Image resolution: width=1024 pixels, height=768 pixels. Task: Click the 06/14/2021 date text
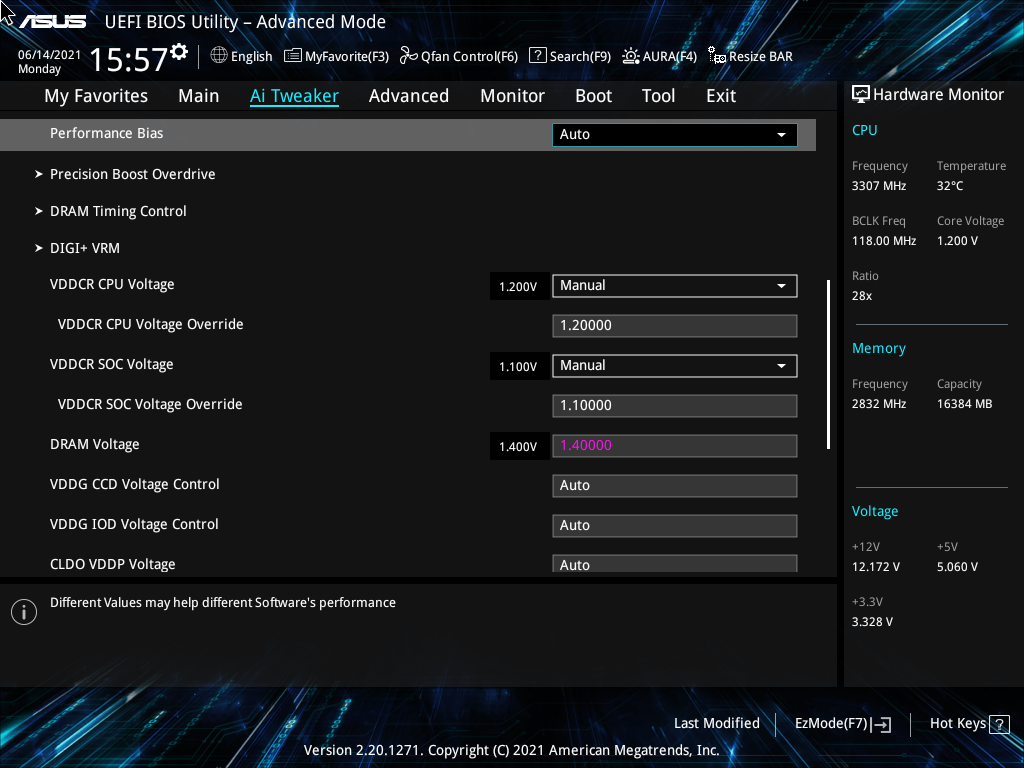pos(50,55)
